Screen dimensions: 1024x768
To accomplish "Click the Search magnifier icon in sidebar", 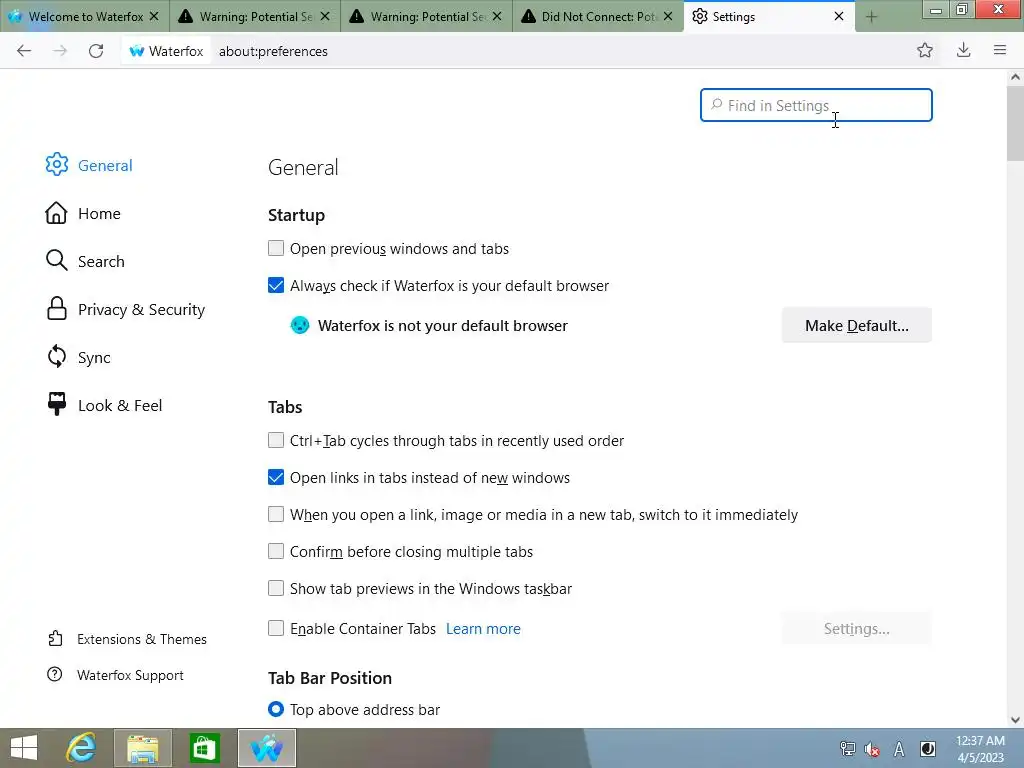I will 56,261.
